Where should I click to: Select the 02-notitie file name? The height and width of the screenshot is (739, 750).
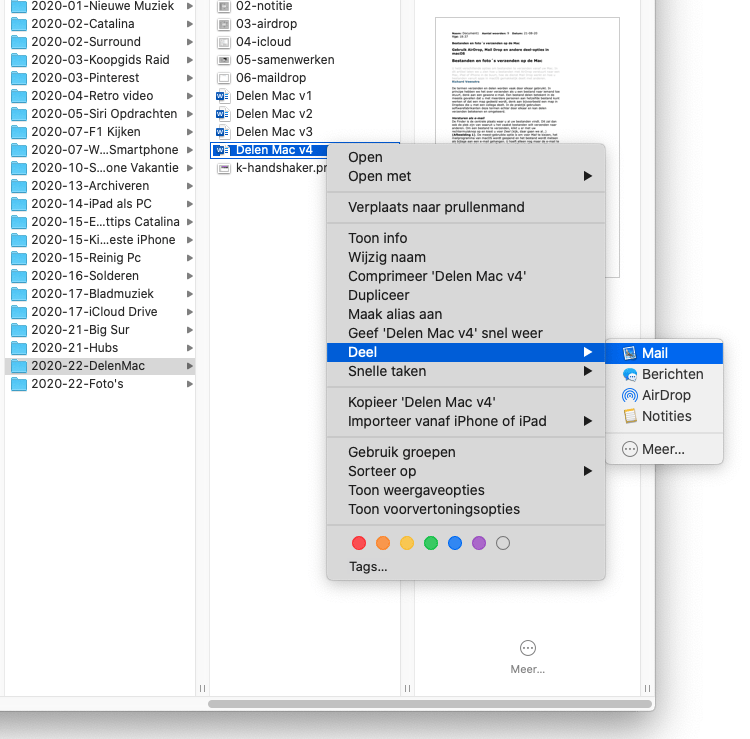264,6
